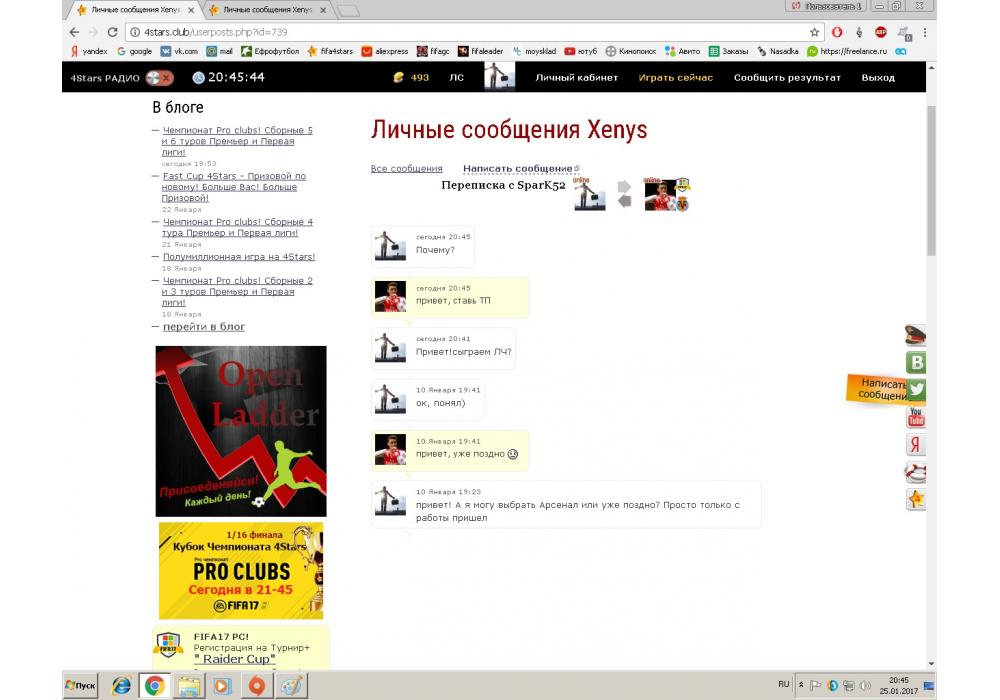Click the Open Ladder banner image
The width and height of the screenshot is (1000, 700).
click(x=241, y=430)
